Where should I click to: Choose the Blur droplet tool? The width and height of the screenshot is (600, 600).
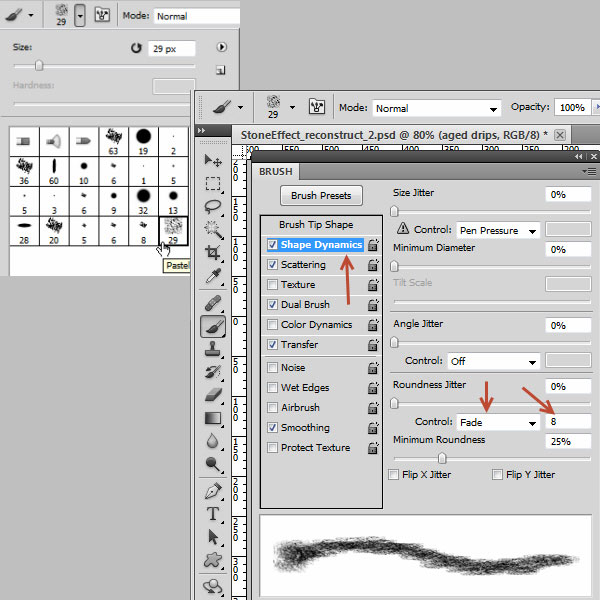pyautogui.click(x=213, y=441)
